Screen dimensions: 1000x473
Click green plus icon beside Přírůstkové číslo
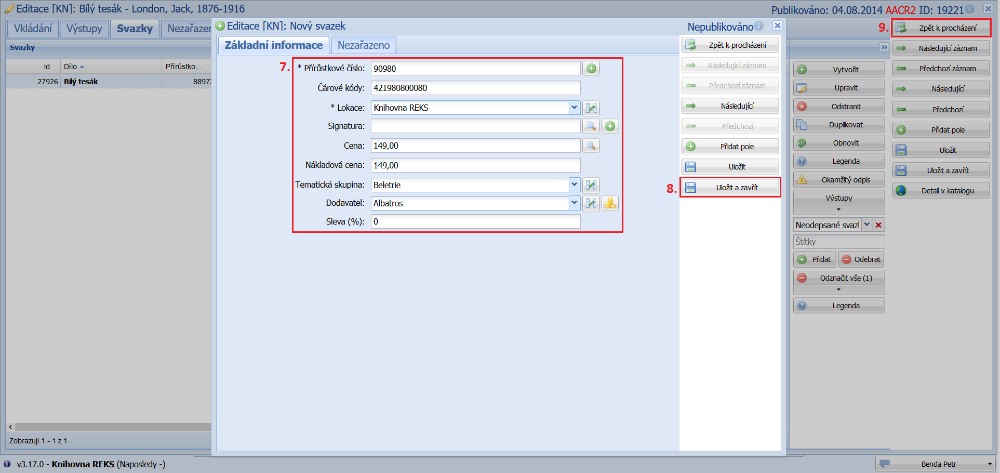tap(591, 69)
